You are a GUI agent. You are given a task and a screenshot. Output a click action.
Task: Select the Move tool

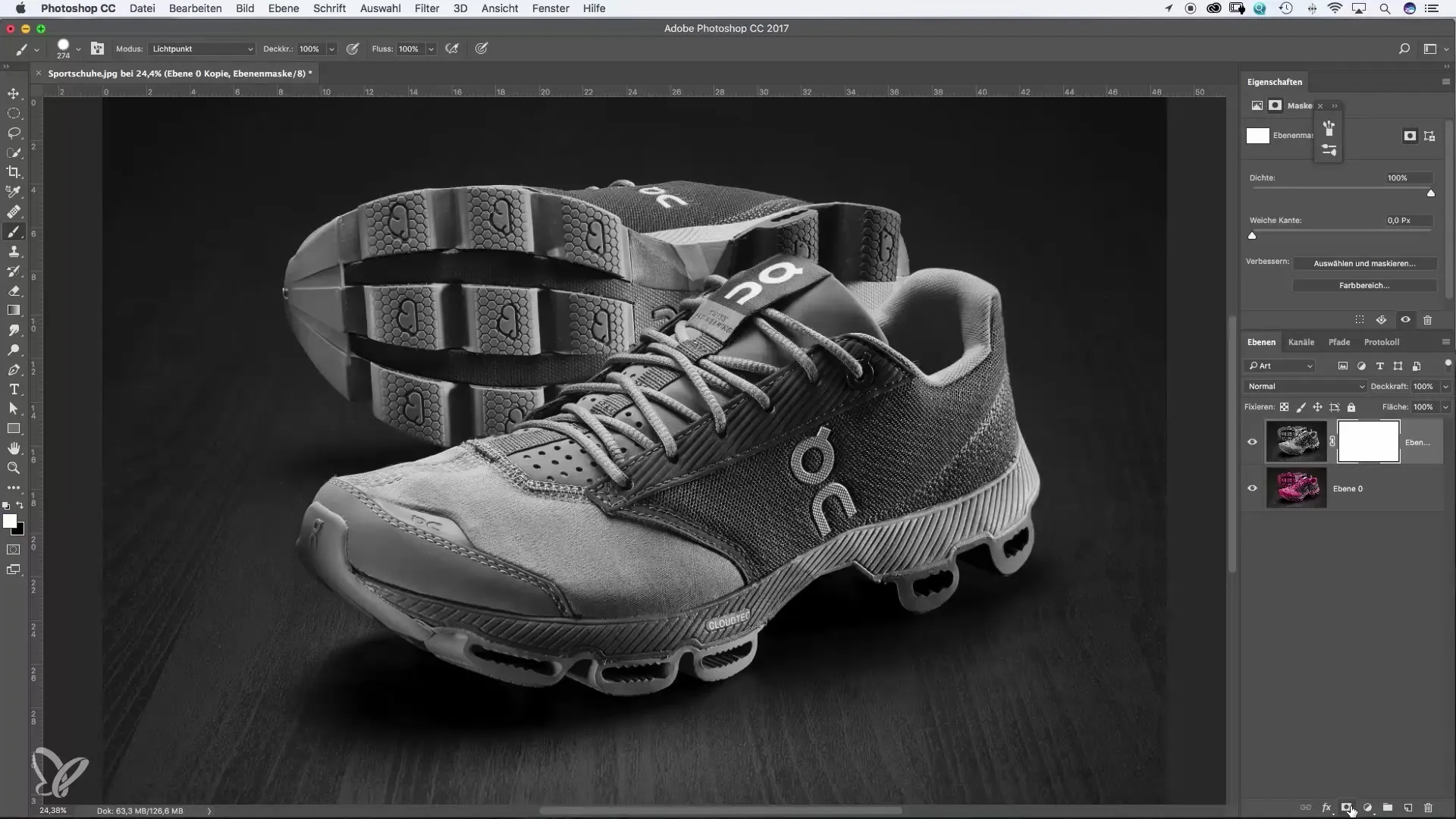click(x=14, y=93)
